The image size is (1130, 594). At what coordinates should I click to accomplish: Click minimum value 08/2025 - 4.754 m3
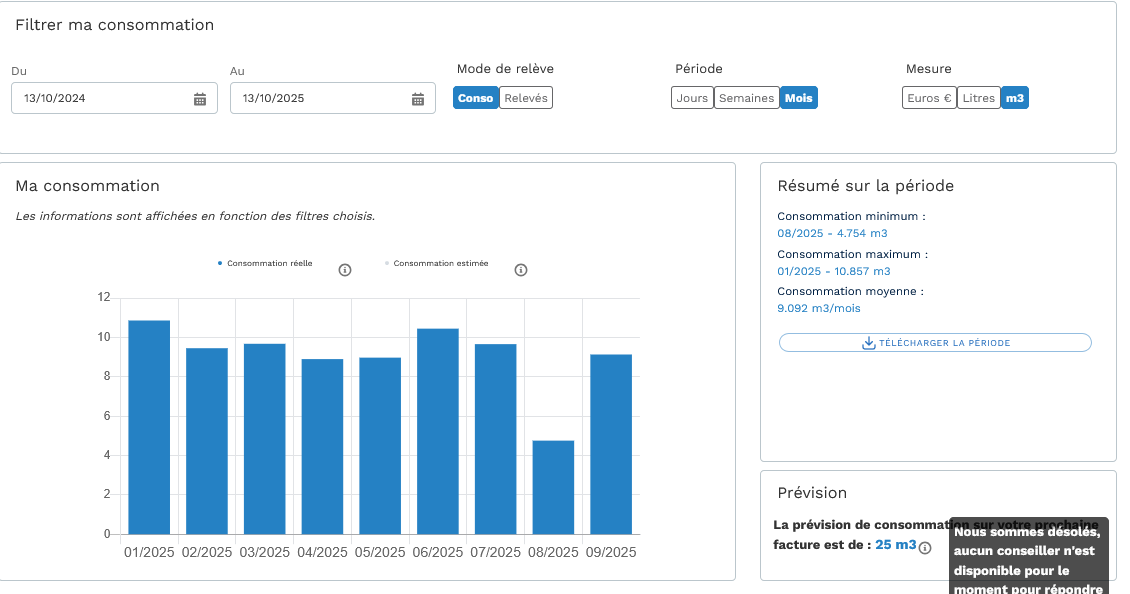tap(832, 234)
